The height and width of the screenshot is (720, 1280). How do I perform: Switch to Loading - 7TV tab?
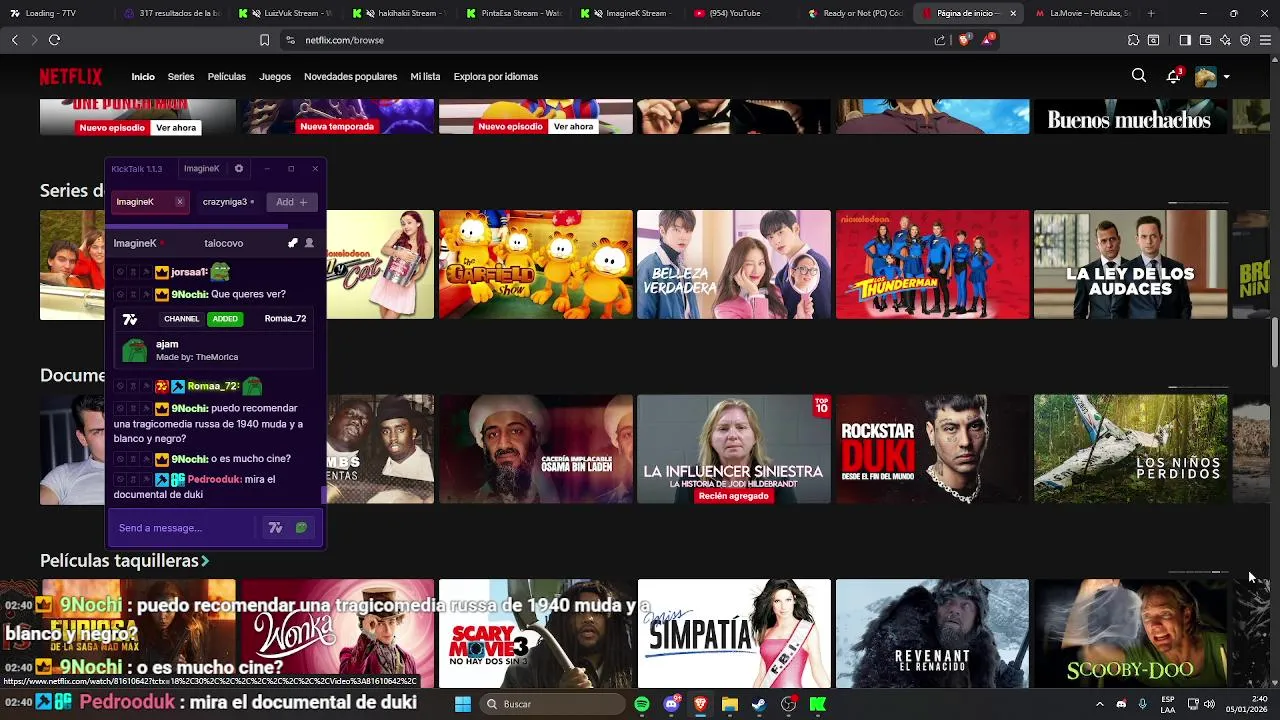(x=57, y=13)
